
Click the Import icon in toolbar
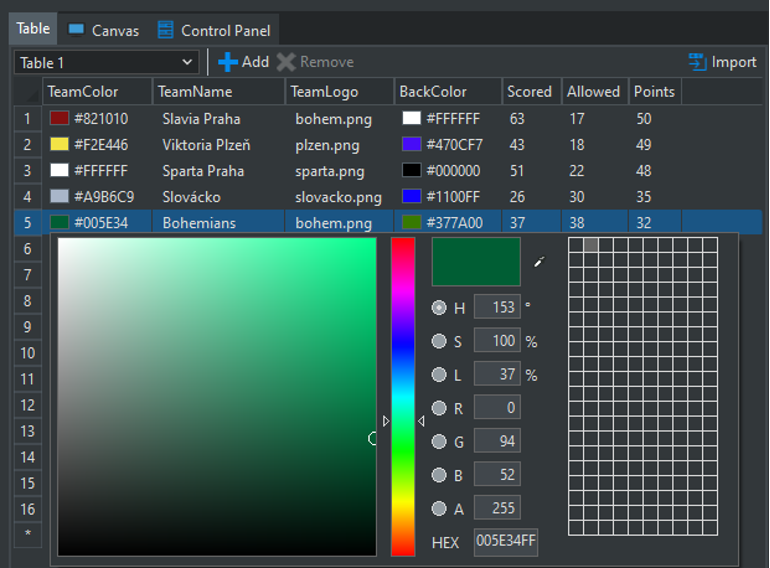tap(697, 62)
